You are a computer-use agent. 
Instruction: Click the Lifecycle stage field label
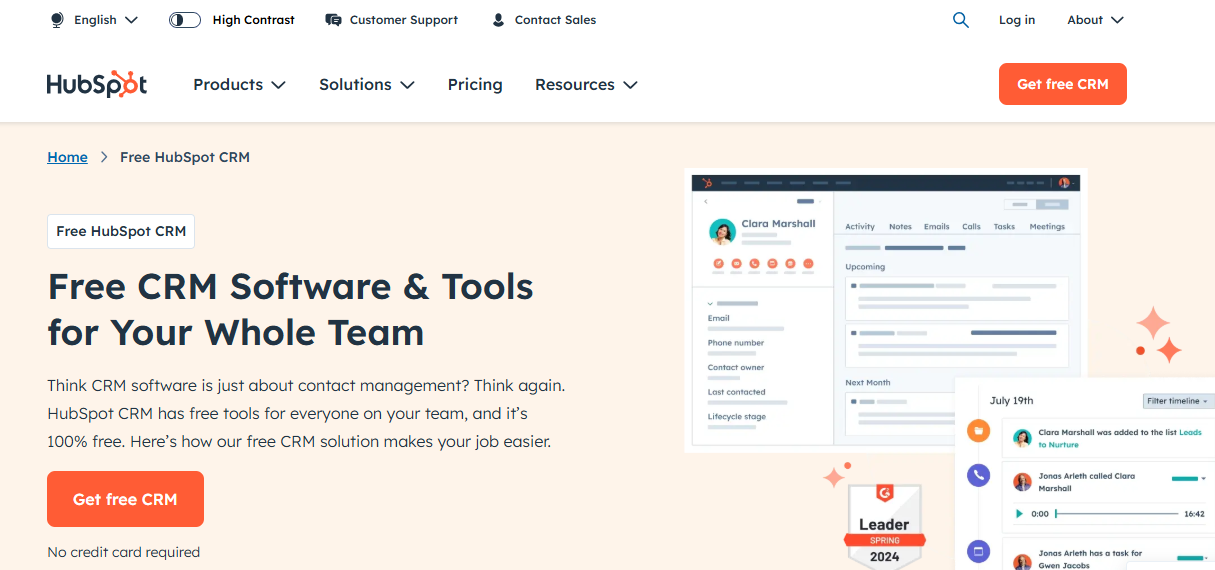click(x=737, y=416)
